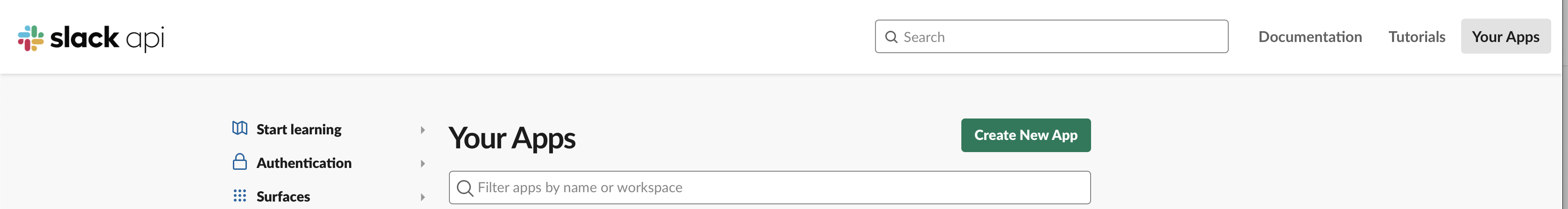Expand the Start learning section arrow
1568x209 pixels.
[x=422, y=130]
